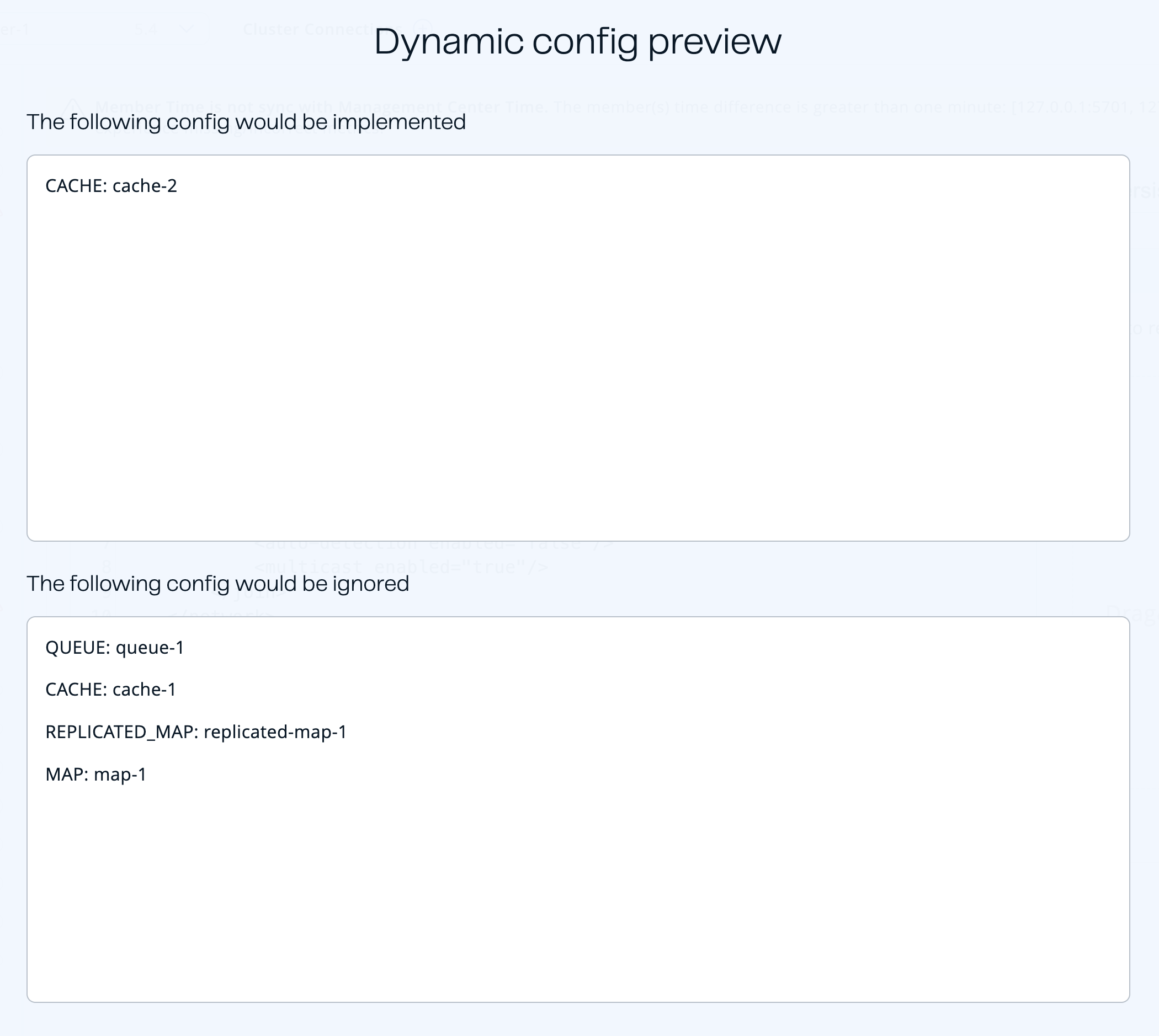Click the heading reading config would be implemented

(247, 121)
